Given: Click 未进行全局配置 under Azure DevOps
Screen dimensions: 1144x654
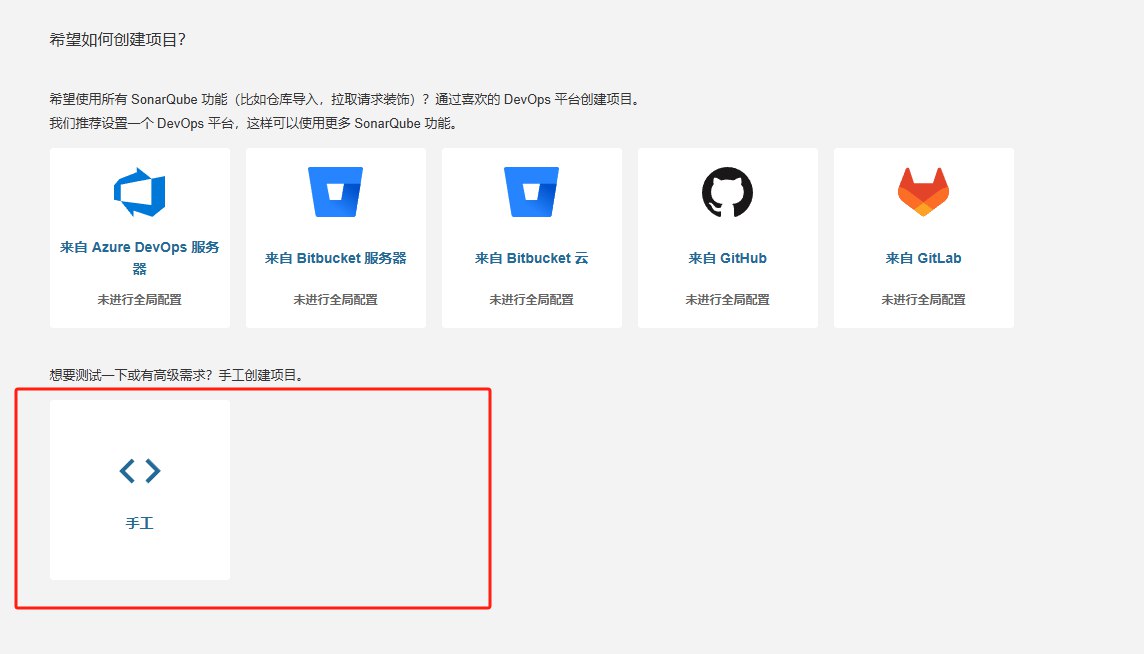Looking at the screenshot, I should (140, 299).
